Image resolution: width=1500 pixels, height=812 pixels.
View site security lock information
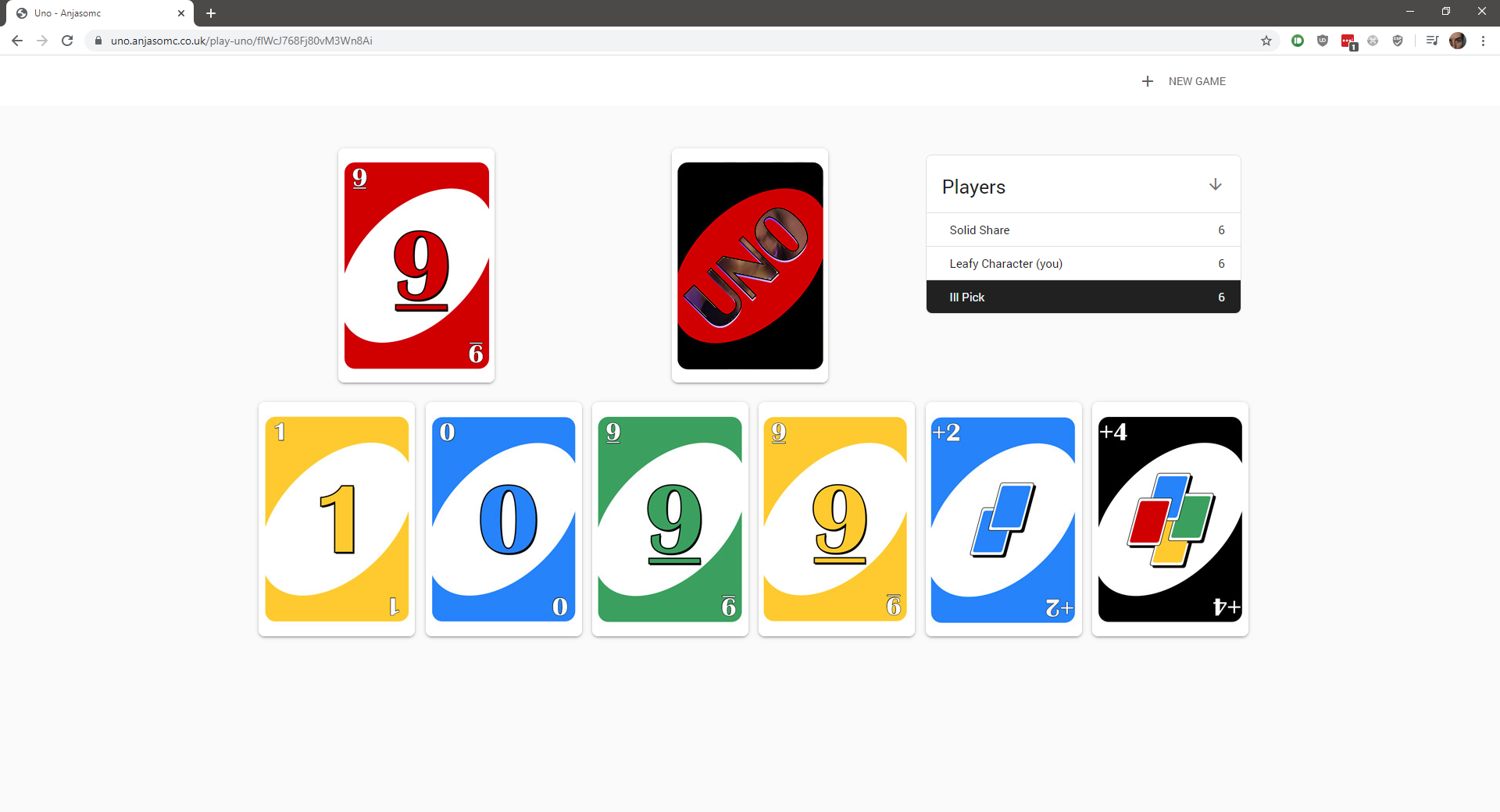click(98, 41)
